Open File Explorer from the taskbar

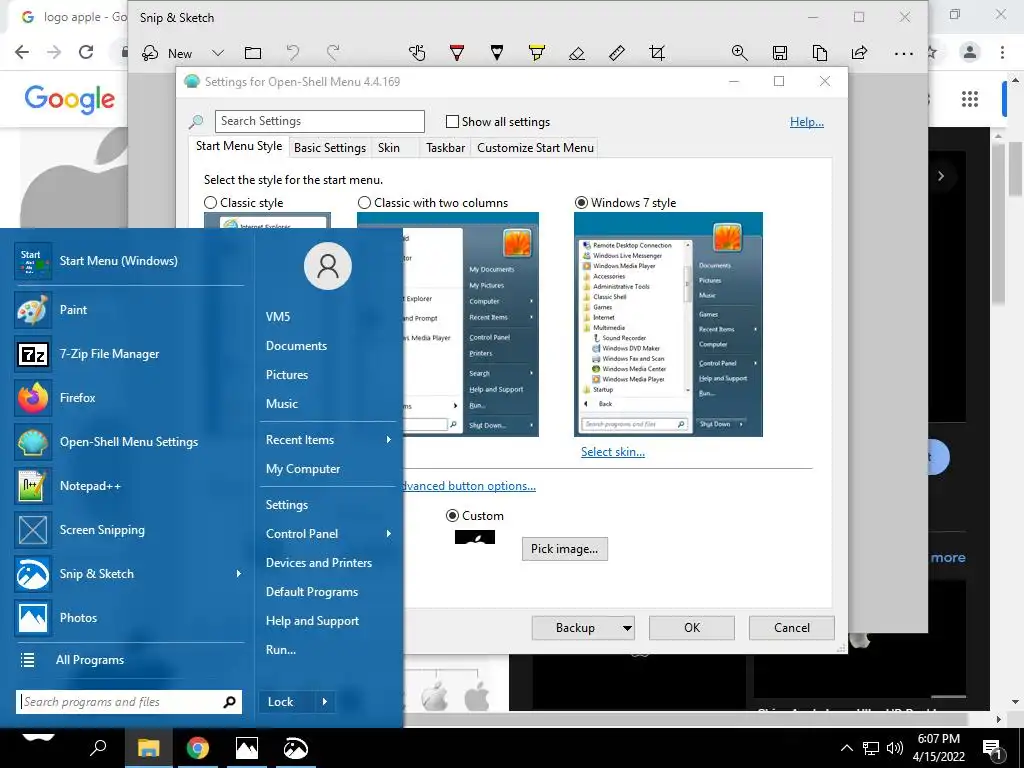[x=148, y=748]
